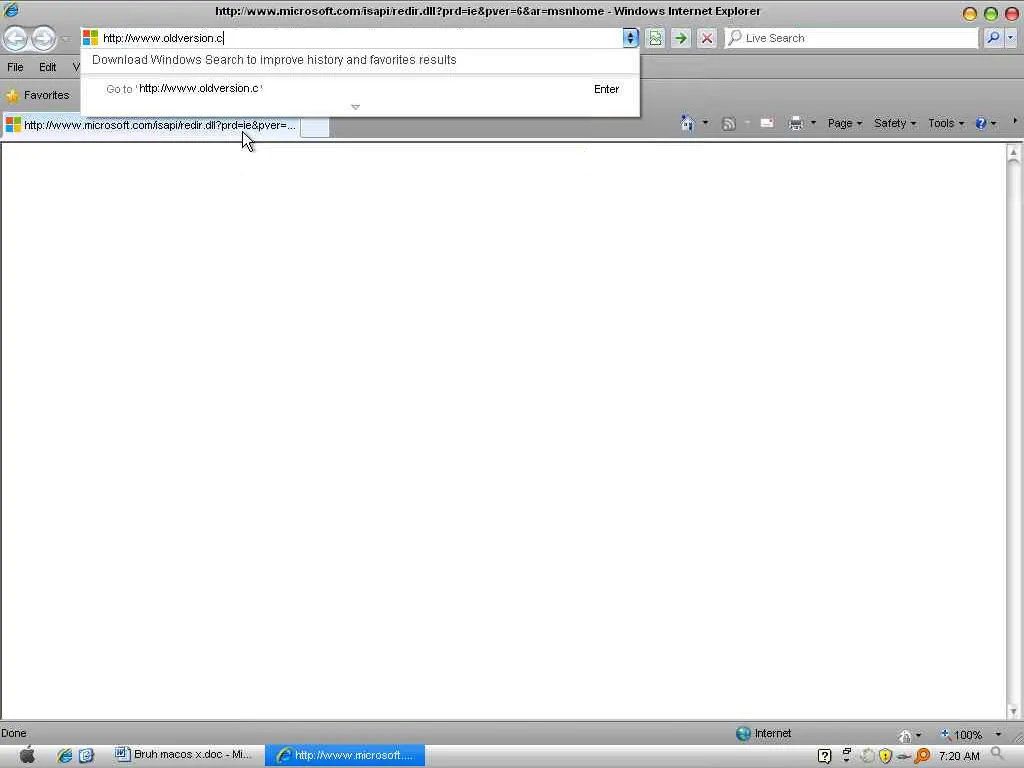This screenshot has width=1024, height=768.
Task: Open a new blank tab
Action: coord(315,127)
